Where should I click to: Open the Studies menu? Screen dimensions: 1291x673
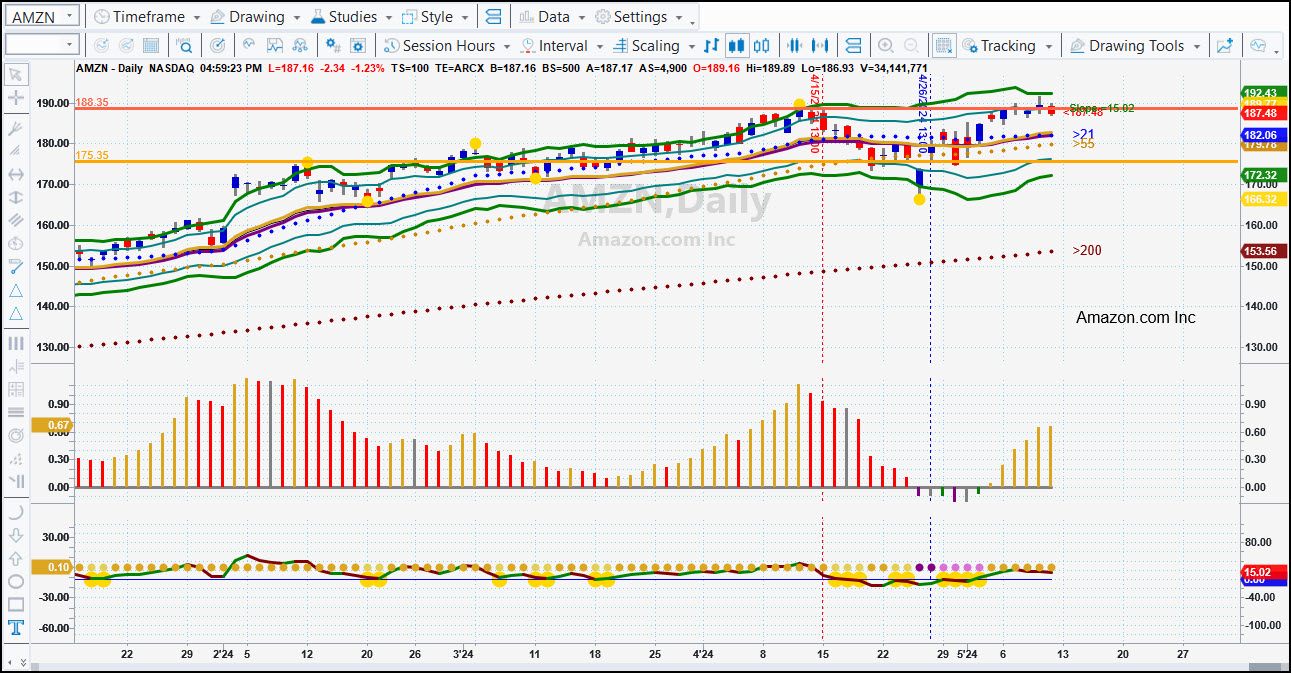tap(344, 17)
